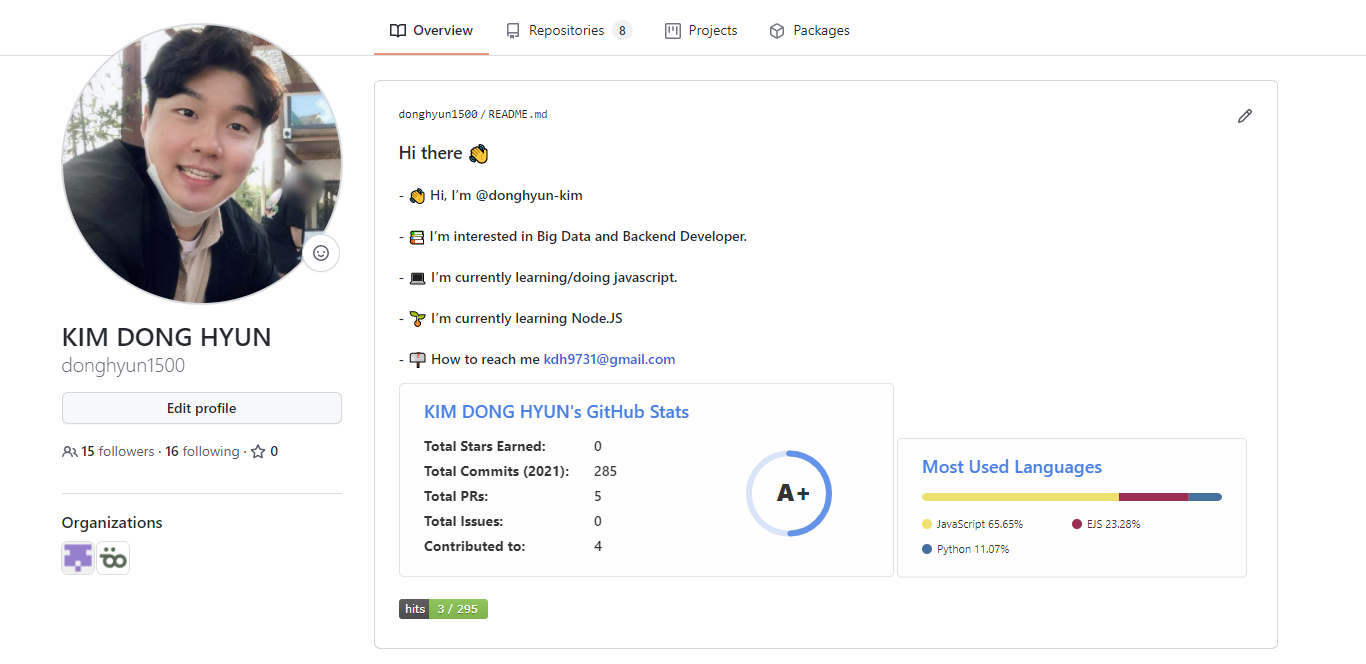The image size is (1366, 664).
Task: Open the @donghyun-kim profile mention
Action: [530, 195]
